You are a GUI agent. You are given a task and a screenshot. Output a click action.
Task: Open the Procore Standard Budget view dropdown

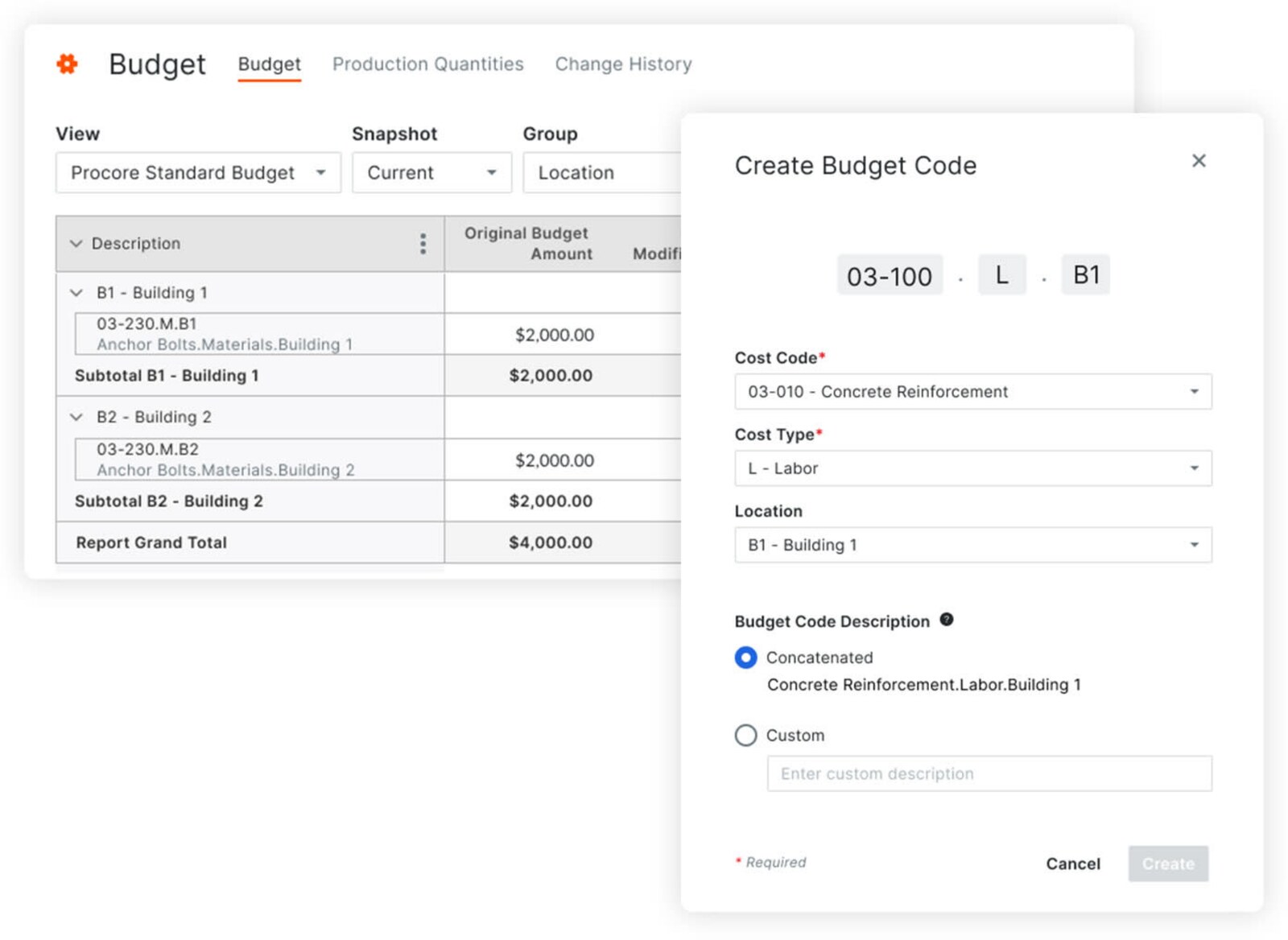click(x=198, y=173)
